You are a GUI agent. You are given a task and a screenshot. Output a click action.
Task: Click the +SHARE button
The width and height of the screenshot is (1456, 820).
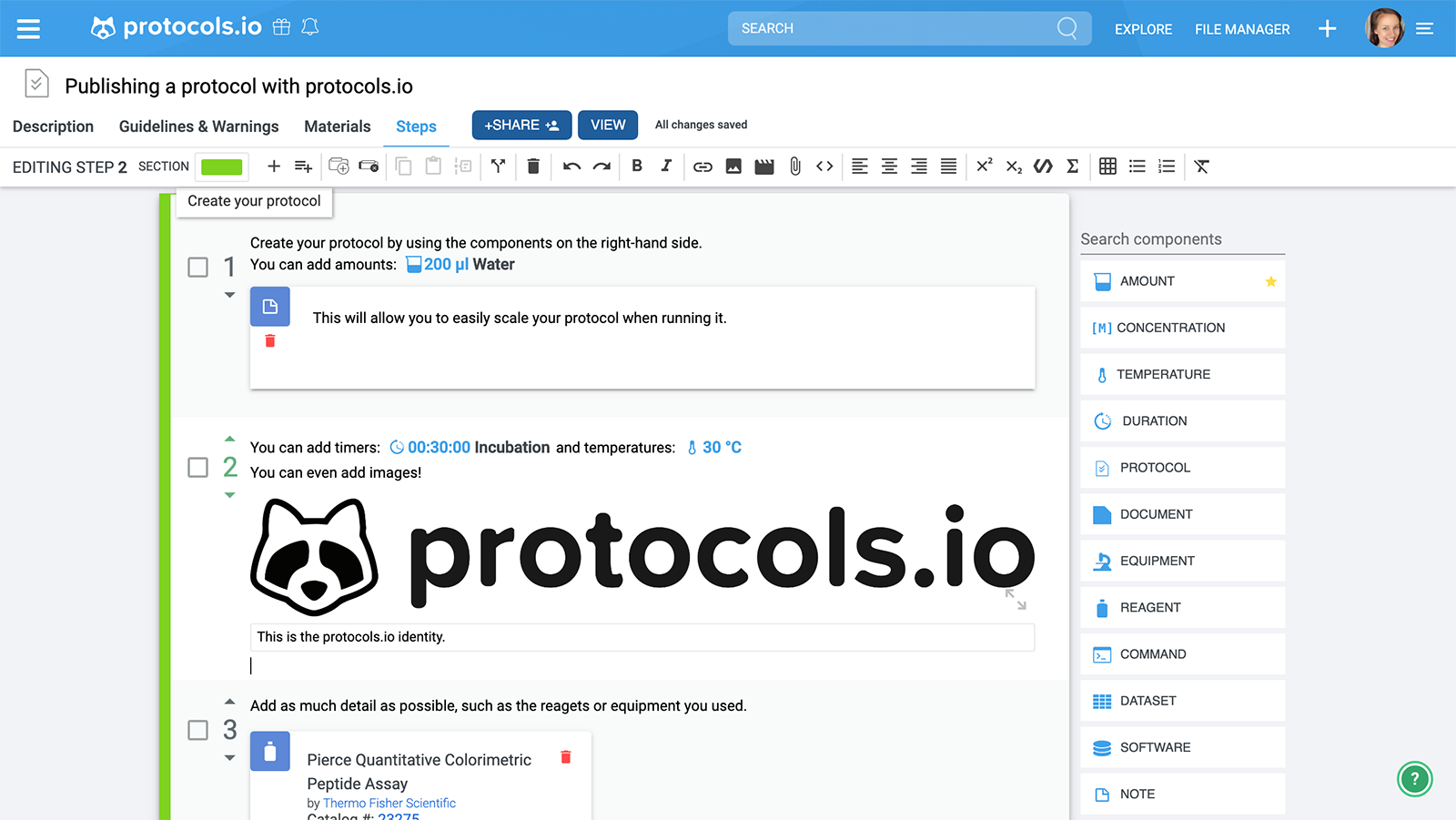(x=521, y=125)
